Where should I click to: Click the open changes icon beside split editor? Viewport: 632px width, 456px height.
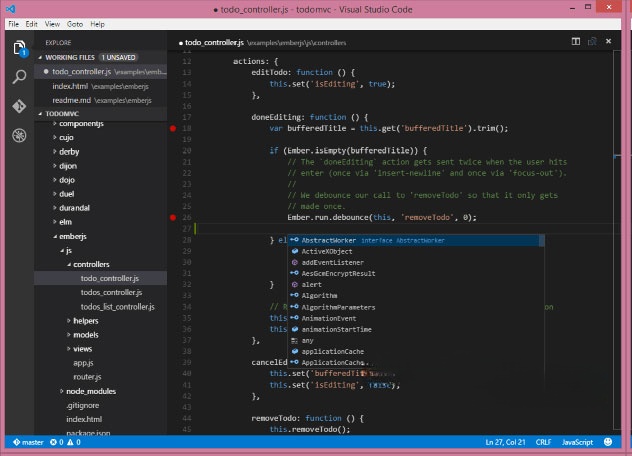(592, 42)
